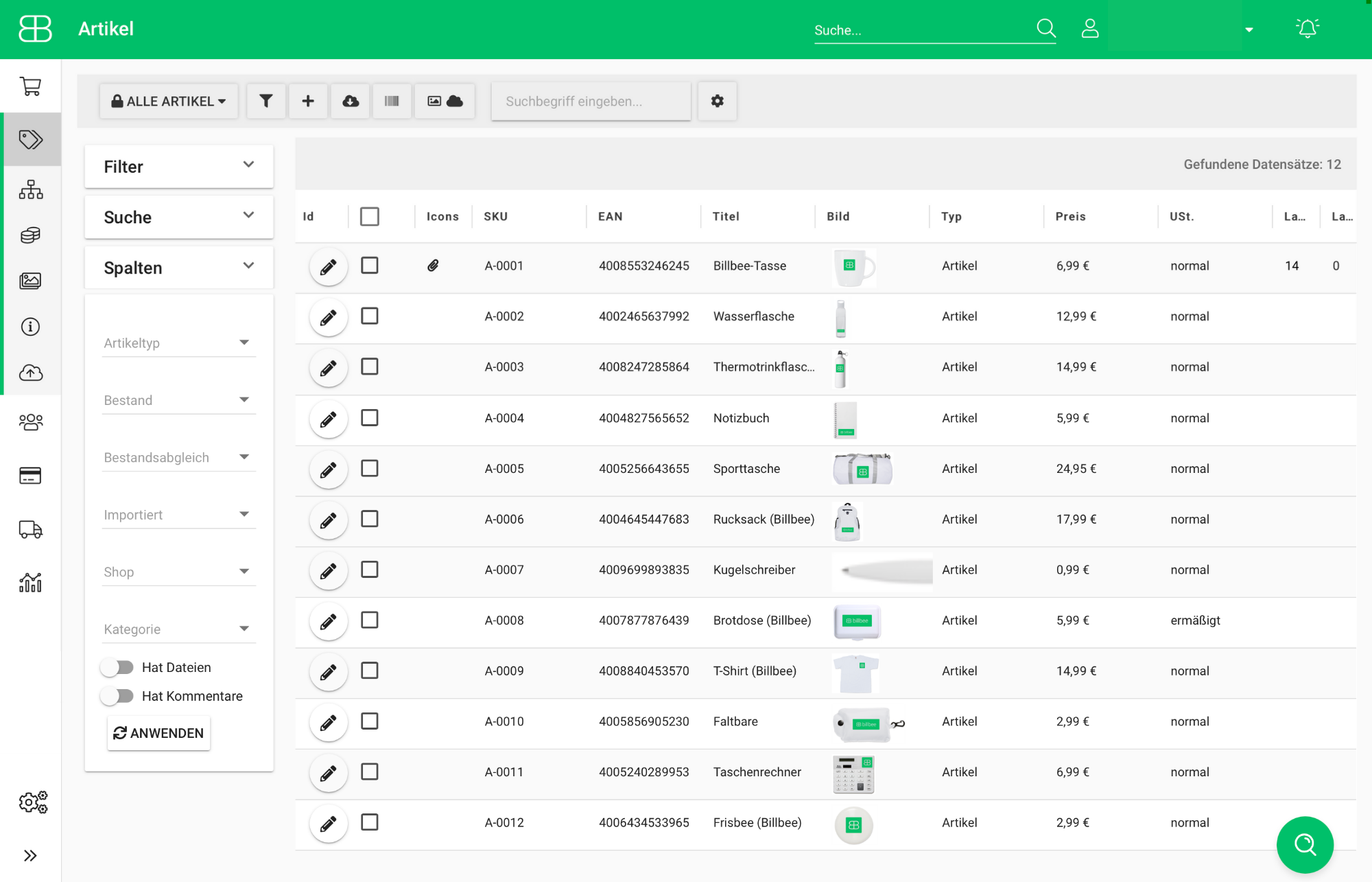This screenshot has width=1372, height=882.
Task: Check the box for article A-0005
Action: tap(370, 468)
